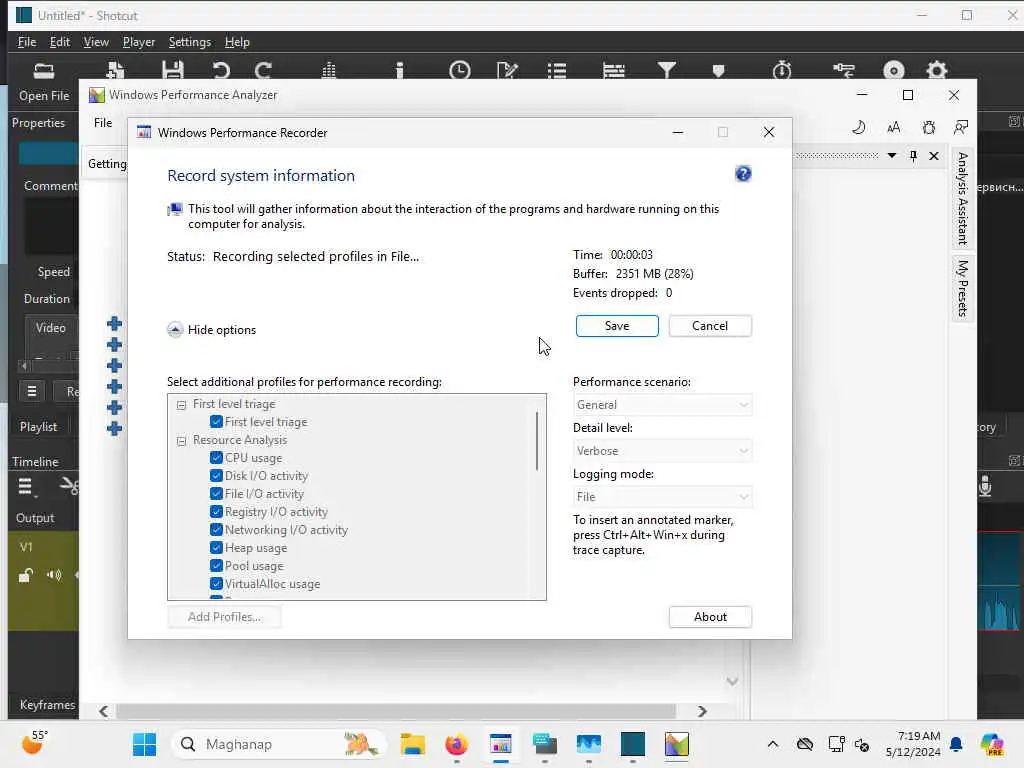
Task: Click the Redo arrow in Shotcut toolbar
Action: [x=264, y=70]
